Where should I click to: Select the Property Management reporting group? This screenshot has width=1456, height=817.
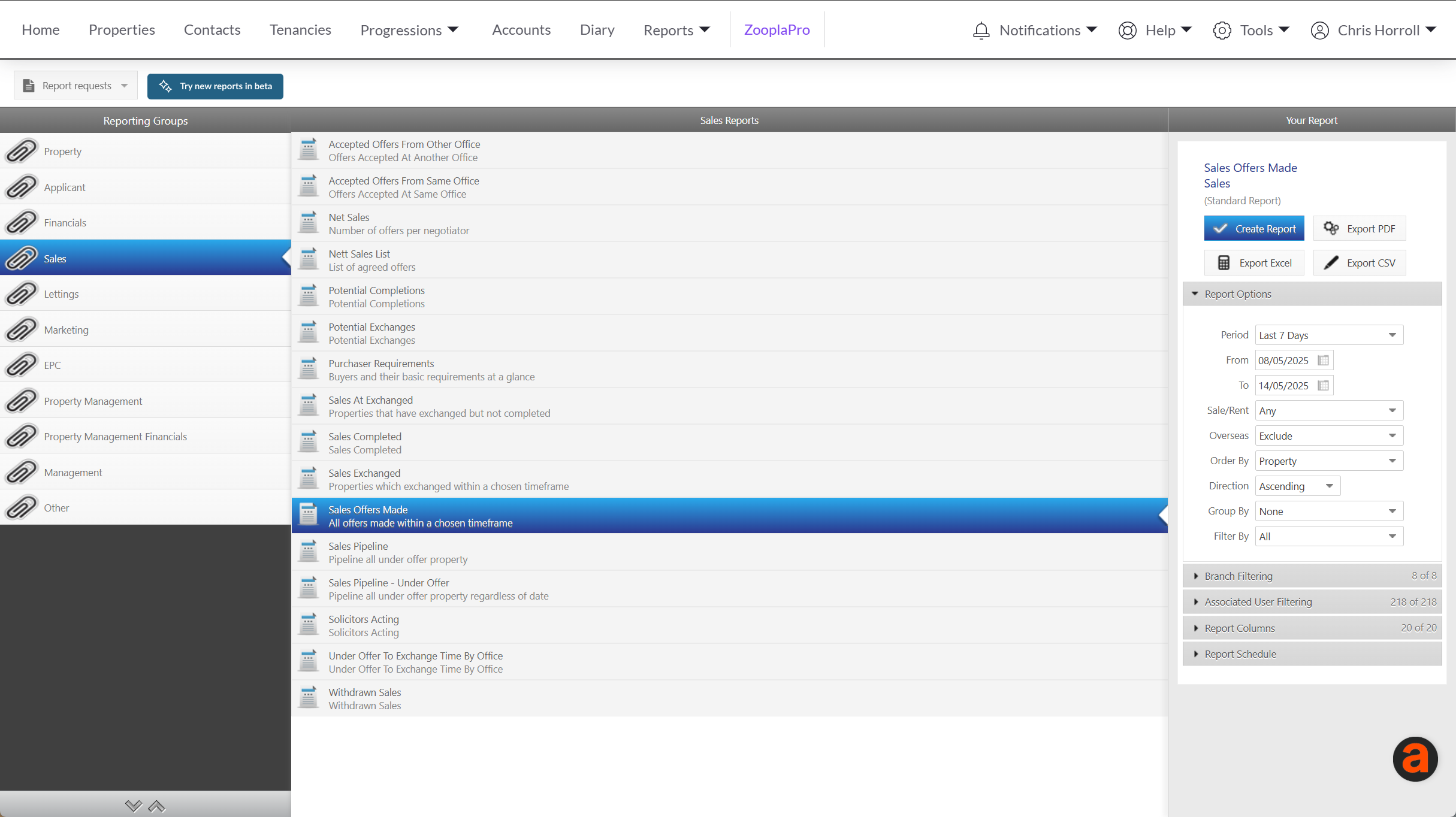click(x=146, y=401)
